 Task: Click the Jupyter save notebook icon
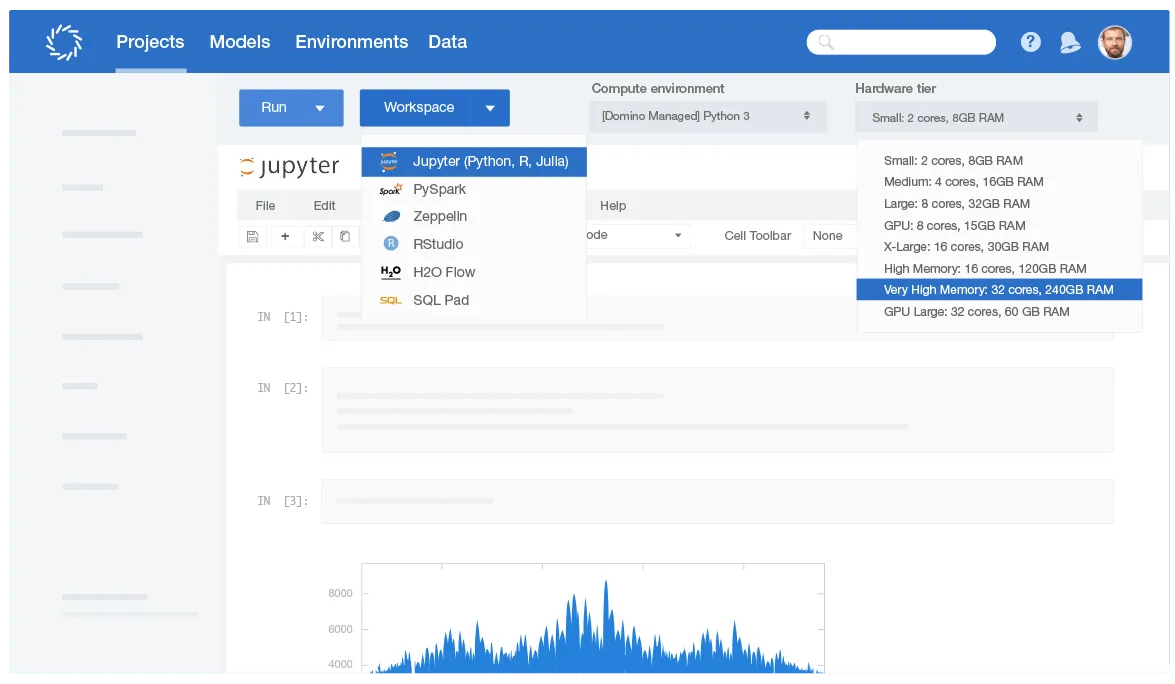coord(252,236)
